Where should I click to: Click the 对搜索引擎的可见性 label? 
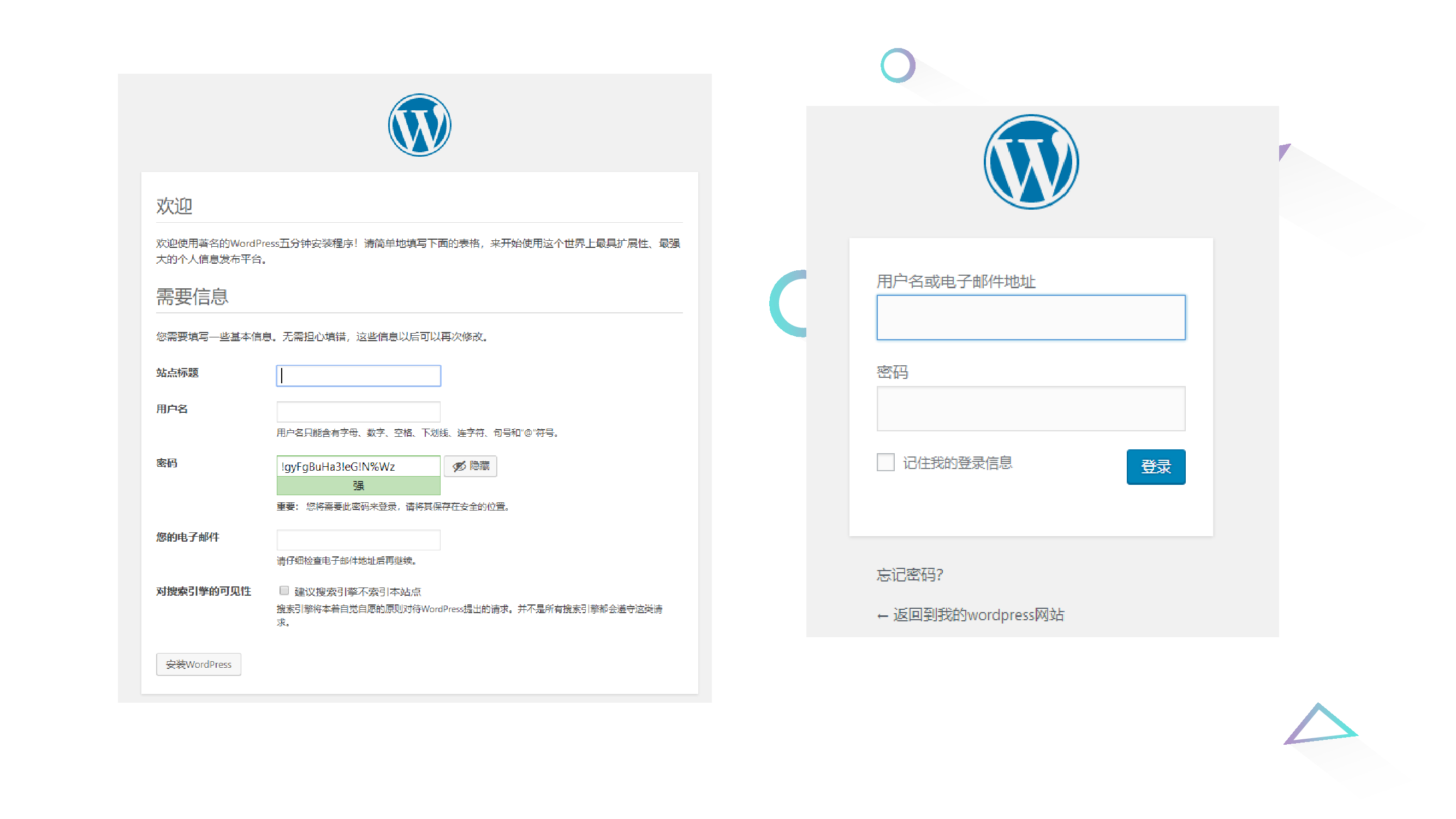204,591
